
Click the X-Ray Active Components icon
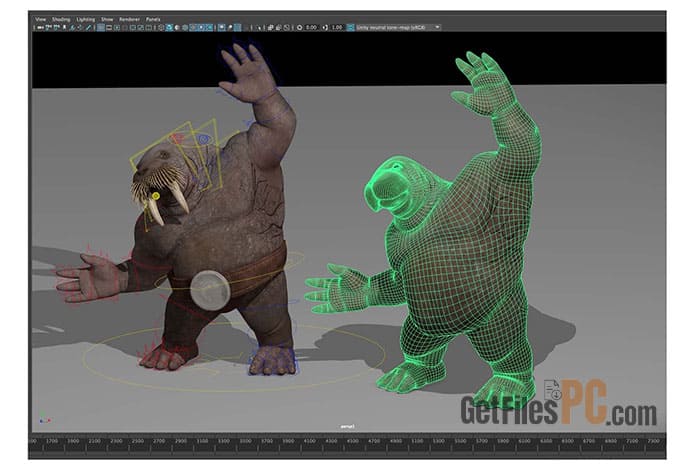279,28
